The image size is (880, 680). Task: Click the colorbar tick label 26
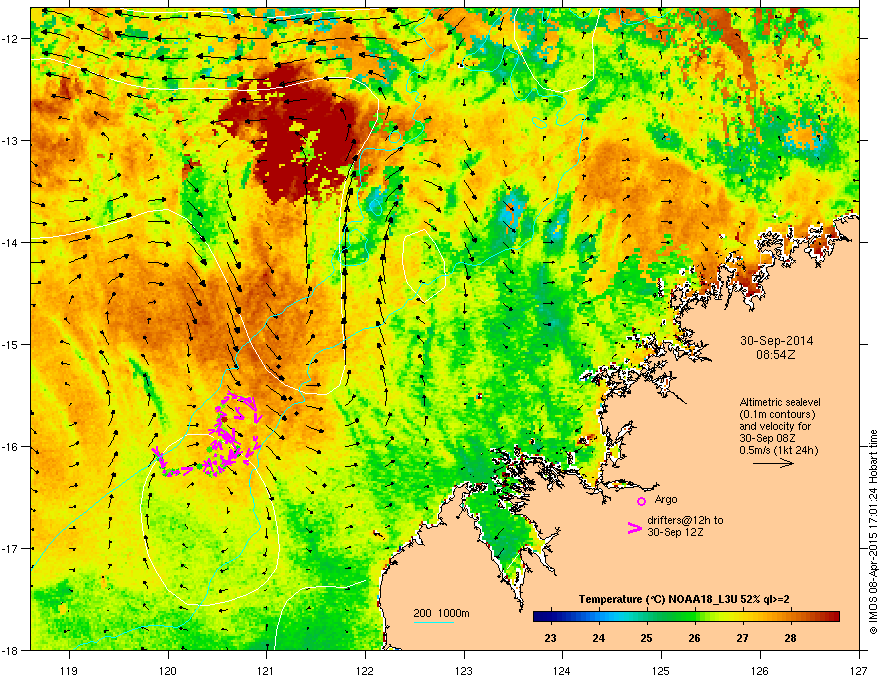(695, 638)
